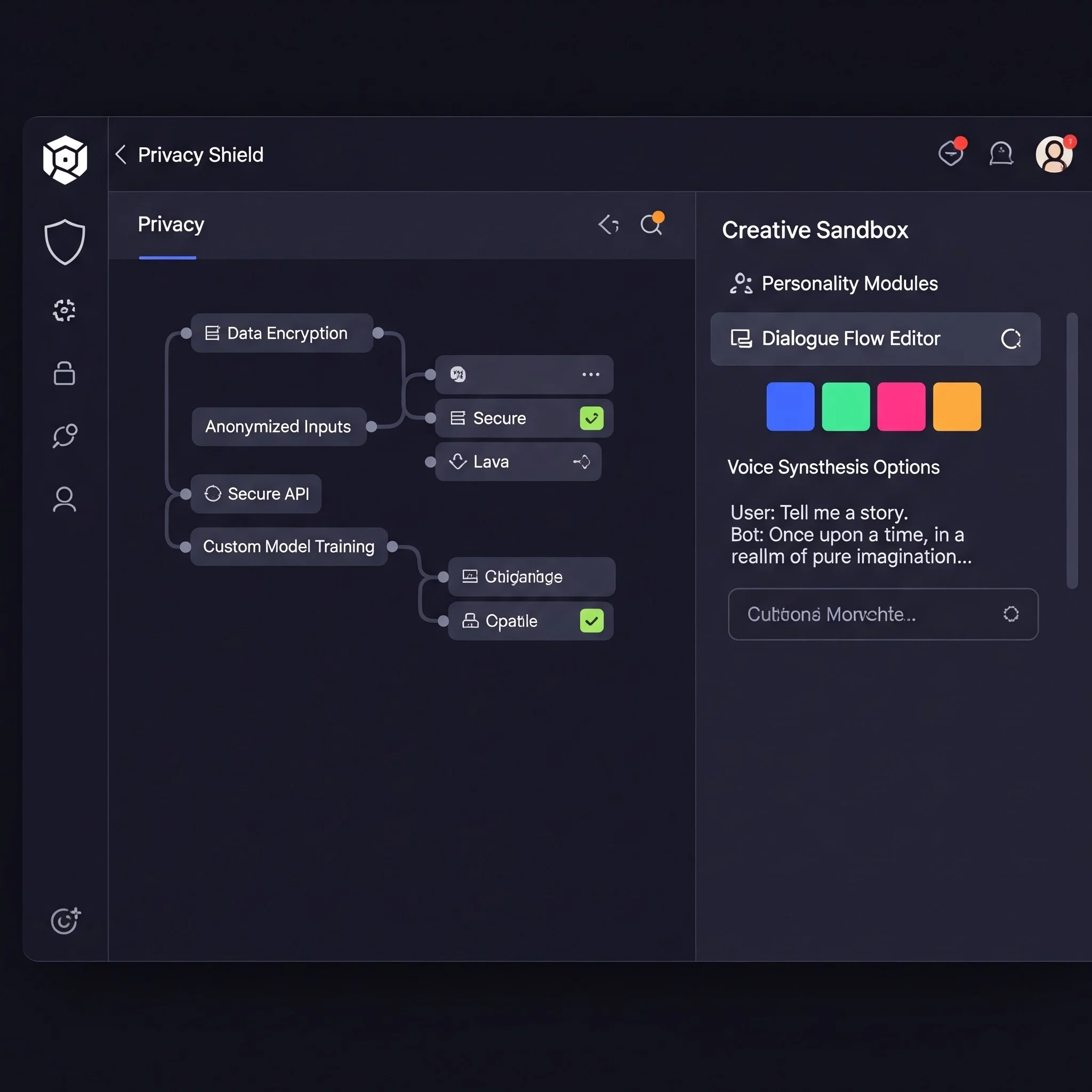Click the Secure API circular icon

[213, 493]
